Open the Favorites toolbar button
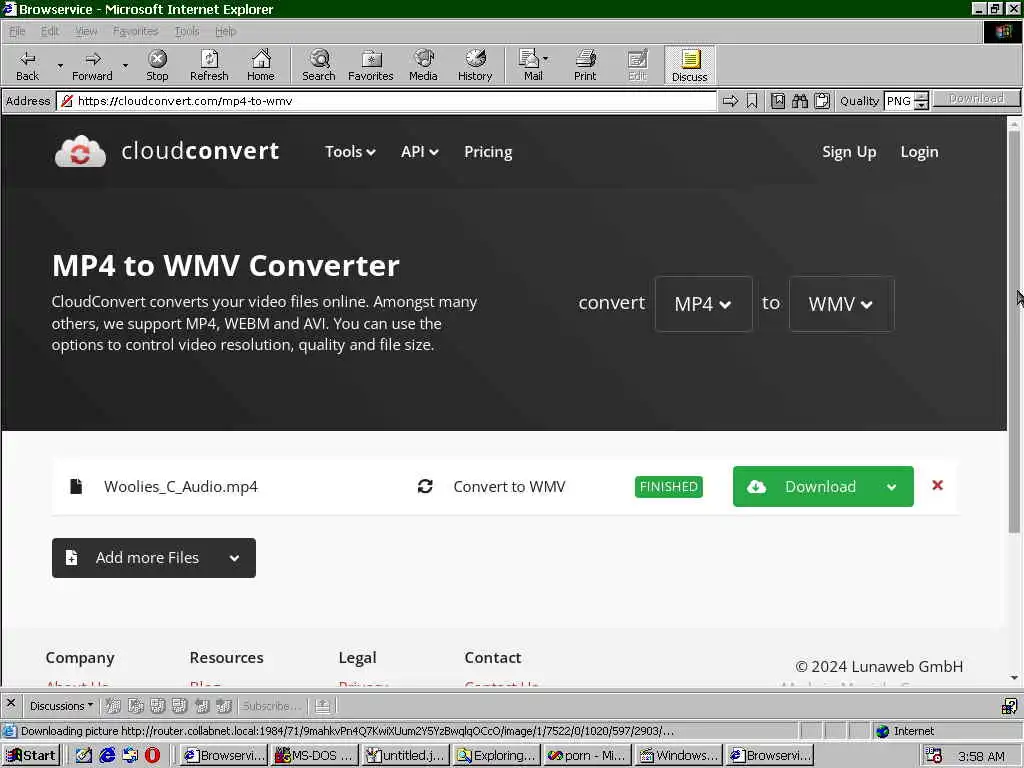The image size is (1024, 768). (371, 65)
